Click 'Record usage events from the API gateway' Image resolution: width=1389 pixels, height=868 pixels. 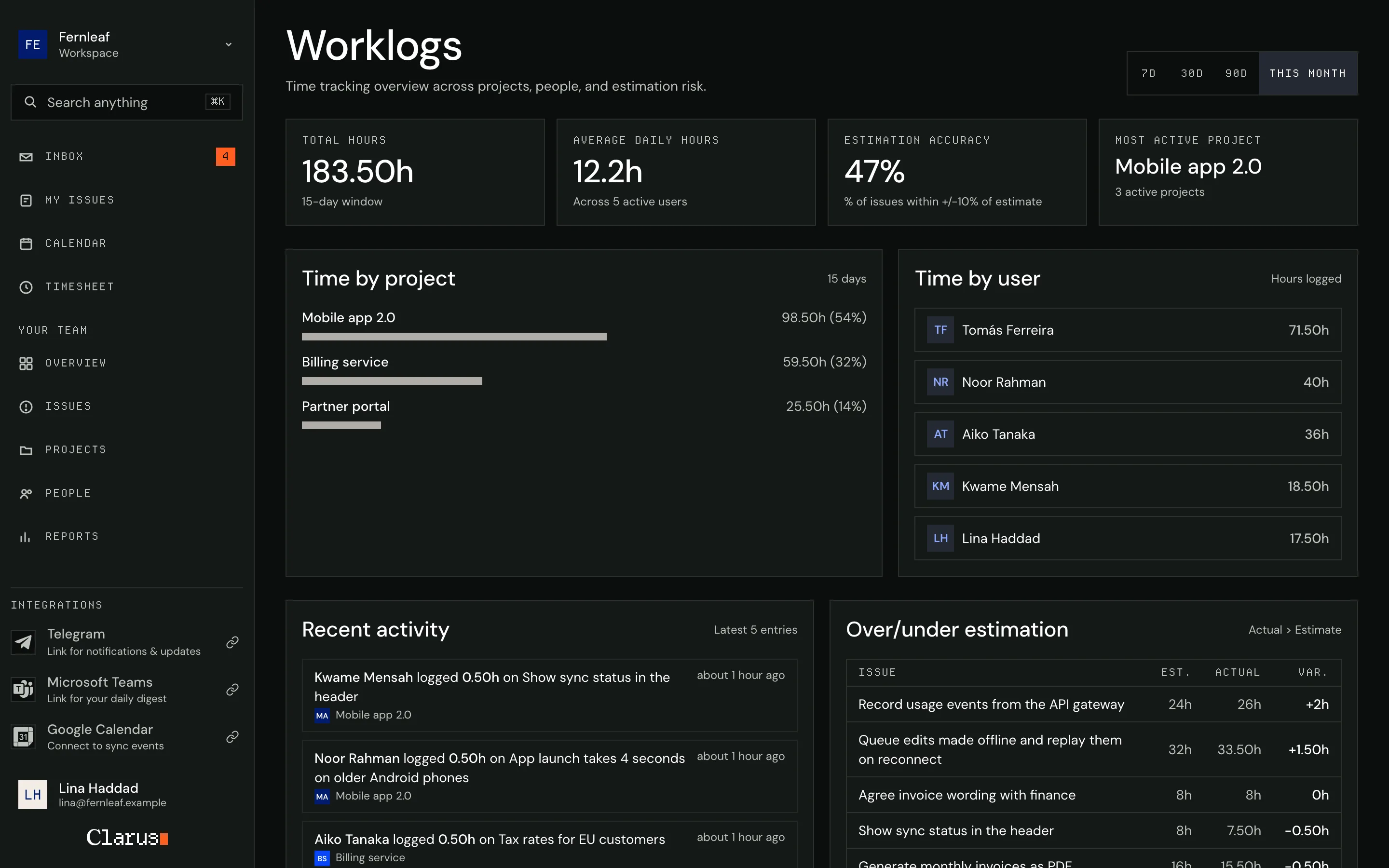tap(991, 705)
